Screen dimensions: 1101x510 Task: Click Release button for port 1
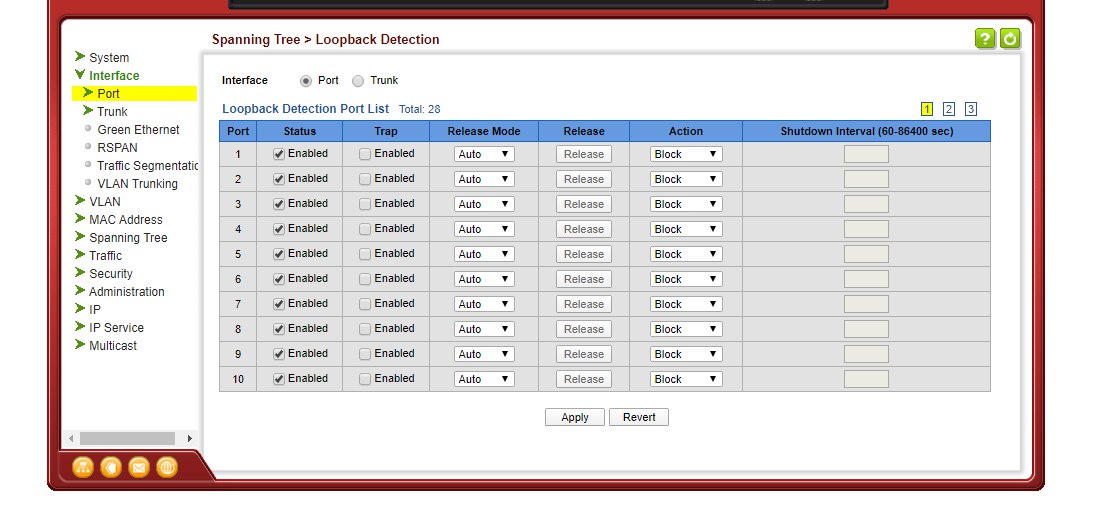[584, 154]
